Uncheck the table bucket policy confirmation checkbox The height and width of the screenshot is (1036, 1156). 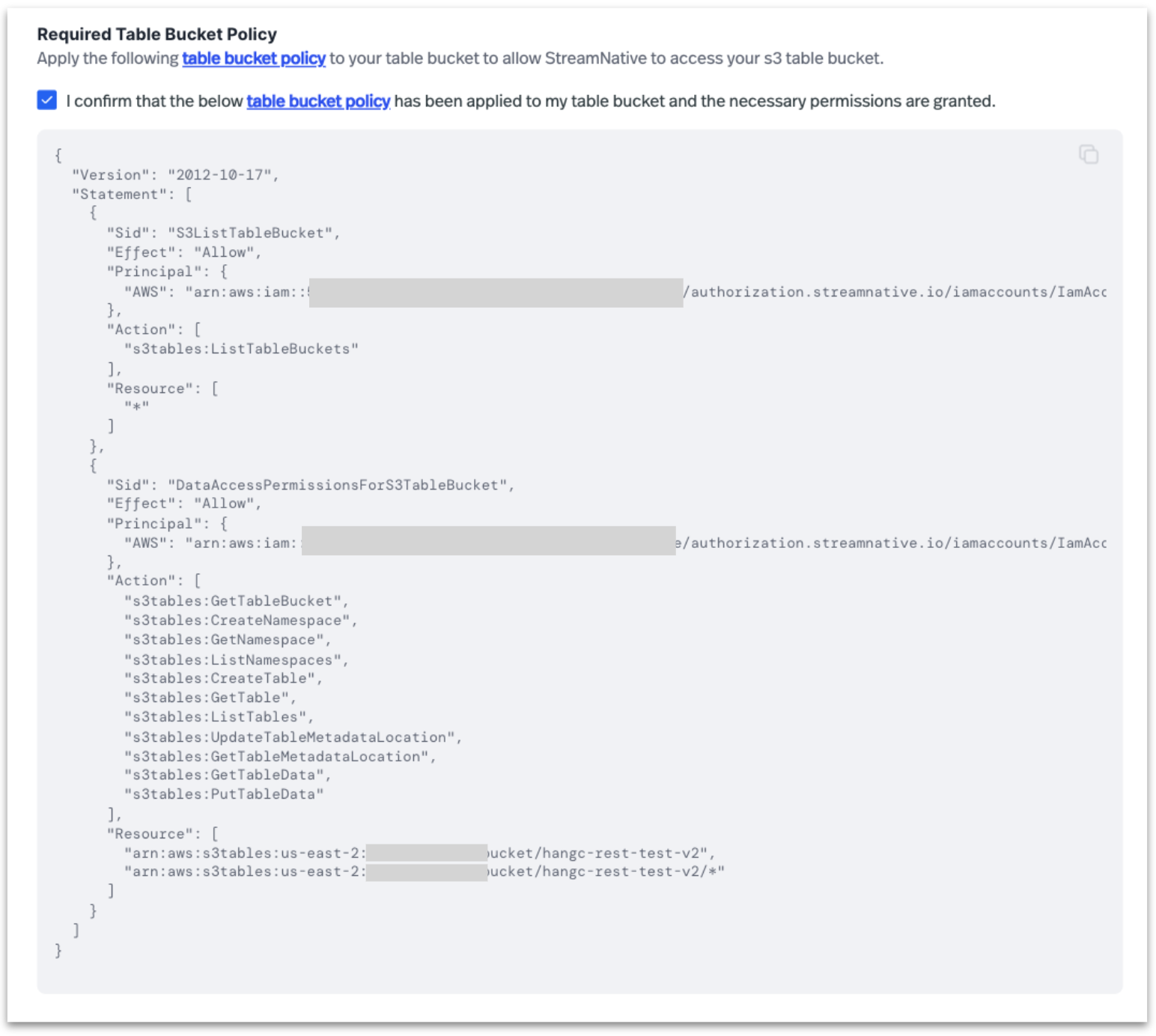(x=47, y=100)
